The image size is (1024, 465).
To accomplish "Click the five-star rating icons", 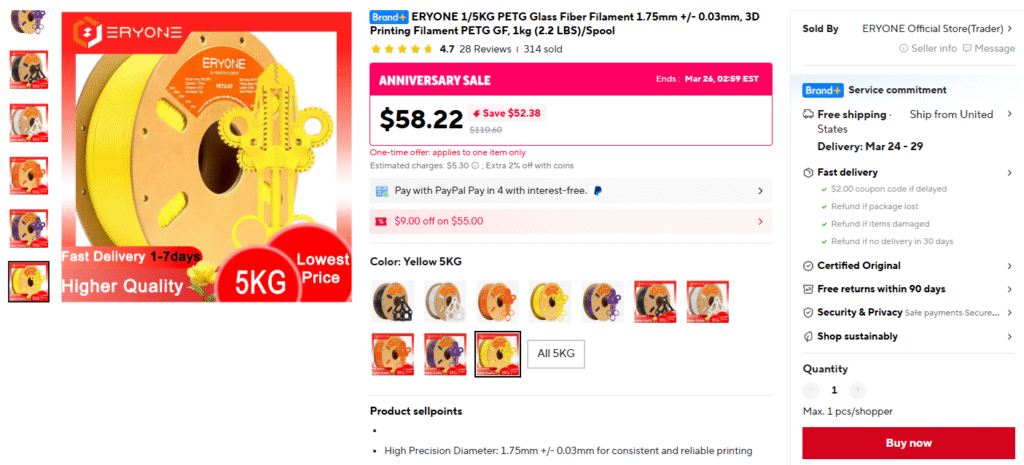I will [x=402, y=49].
